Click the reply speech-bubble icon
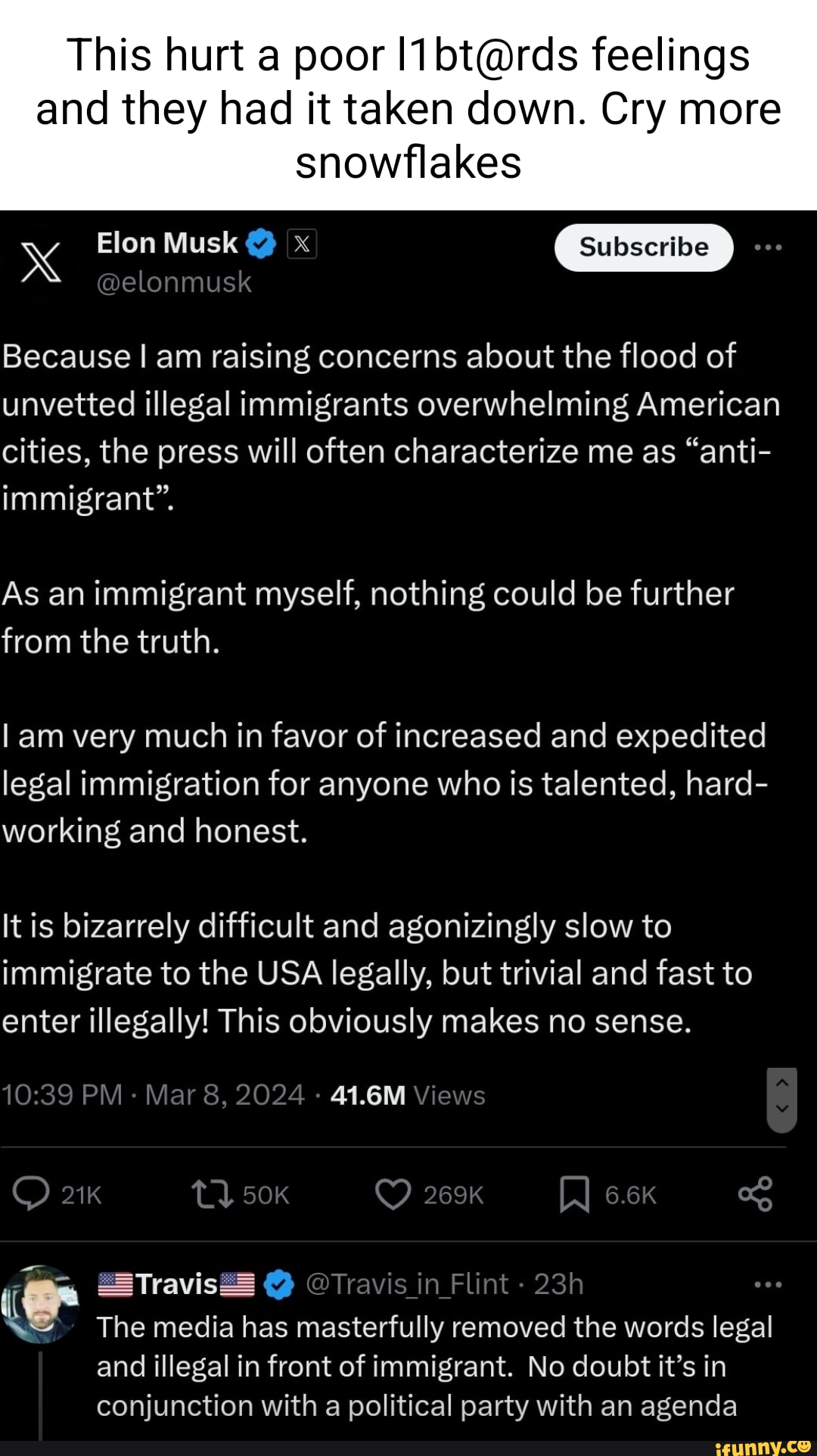Image resolution: width=817 pixels, height=1456 pixels. click(31, 1194)
